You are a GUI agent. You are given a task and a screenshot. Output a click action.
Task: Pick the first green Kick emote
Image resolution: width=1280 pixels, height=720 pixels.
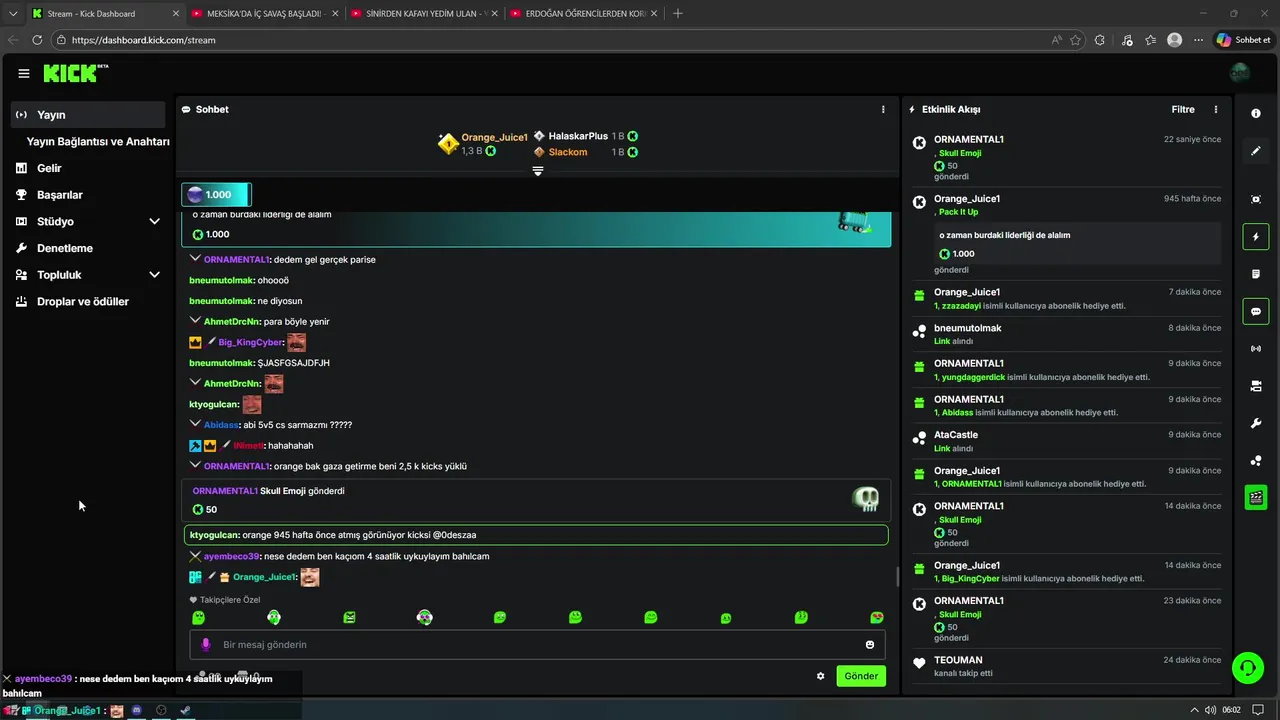198,618
